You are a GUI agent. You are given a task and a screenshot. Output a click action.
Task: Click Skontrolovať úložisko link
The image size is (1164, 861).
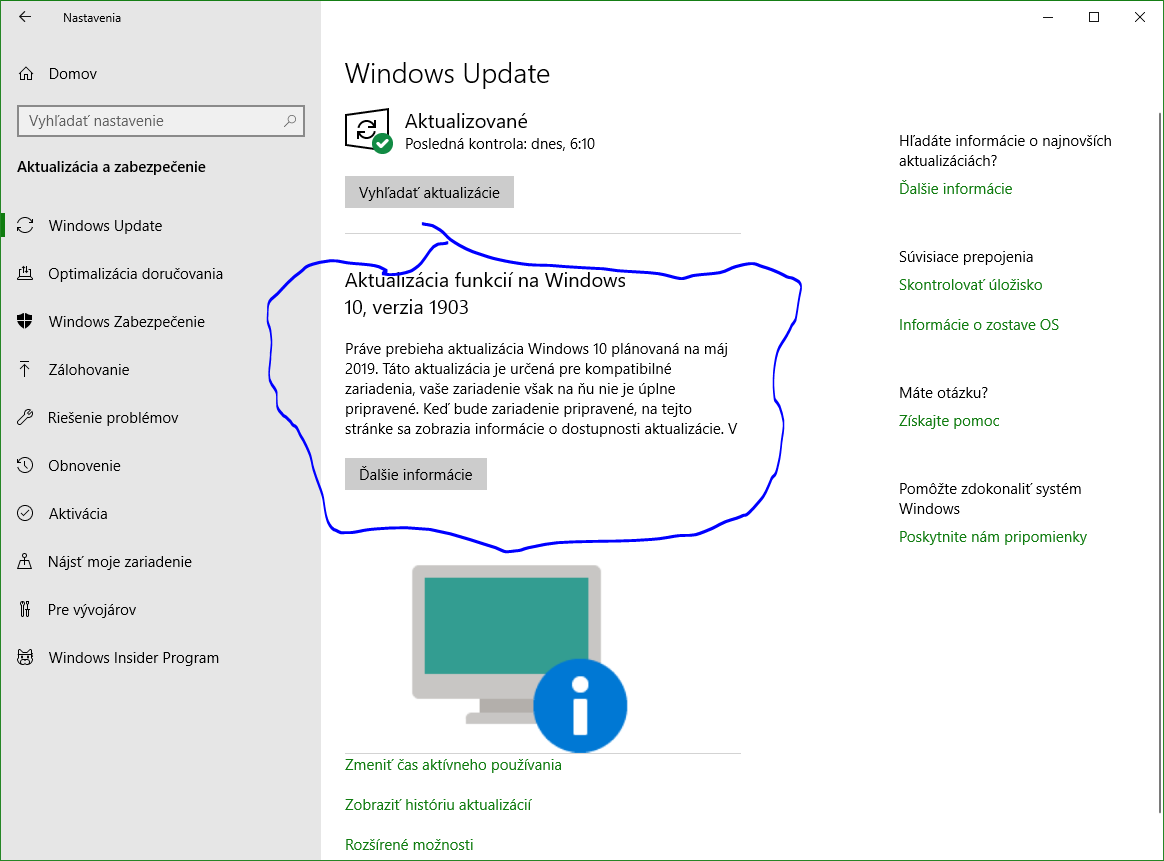(x=970, y=285)
